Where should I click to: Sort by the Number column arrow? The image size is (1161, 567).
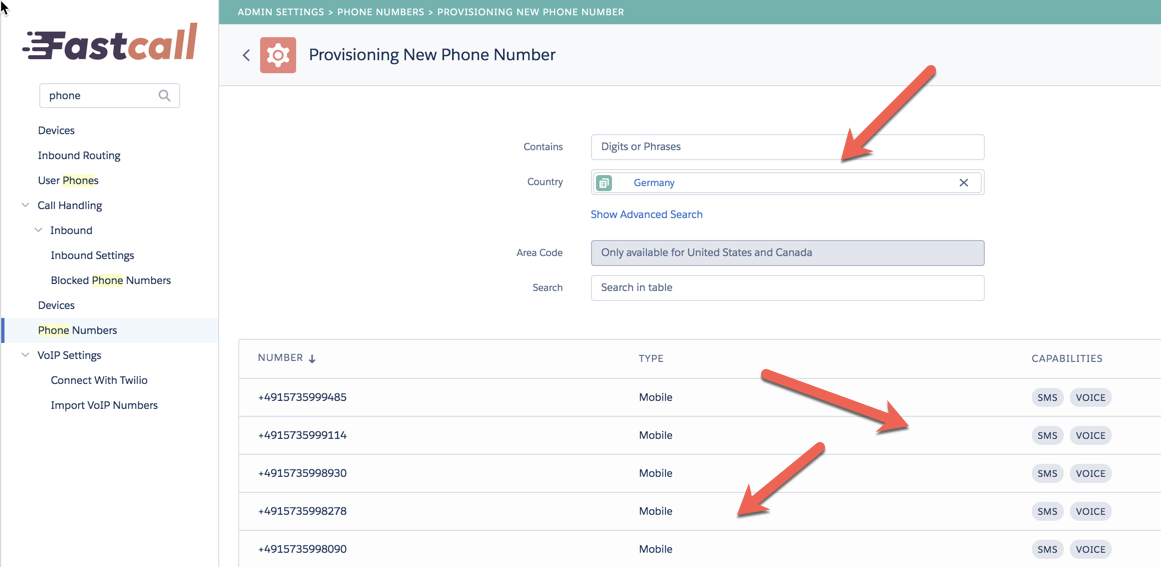point(312,358)
